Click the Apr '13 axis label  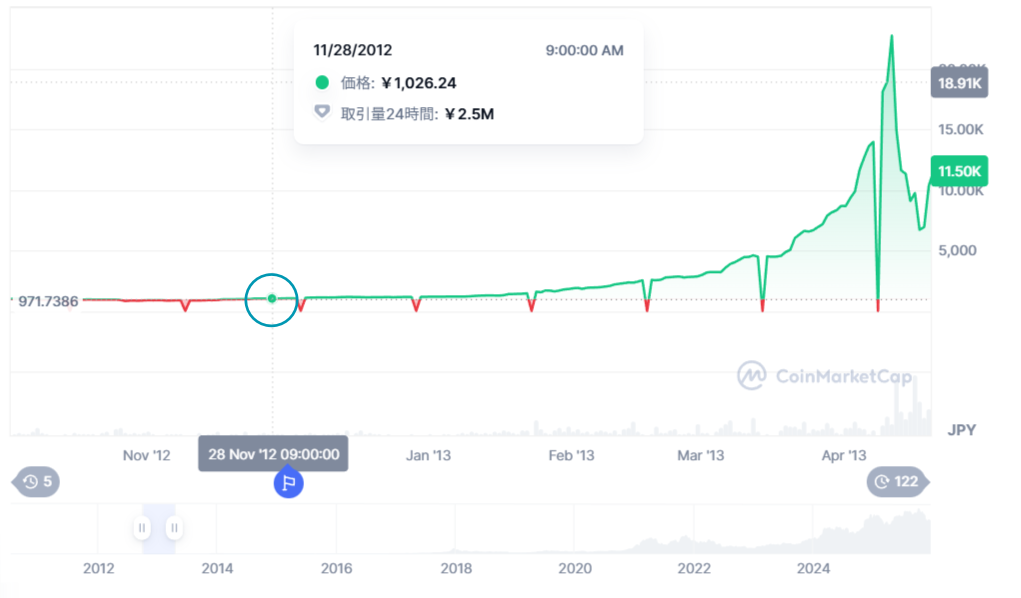click(x=843, y=456)
